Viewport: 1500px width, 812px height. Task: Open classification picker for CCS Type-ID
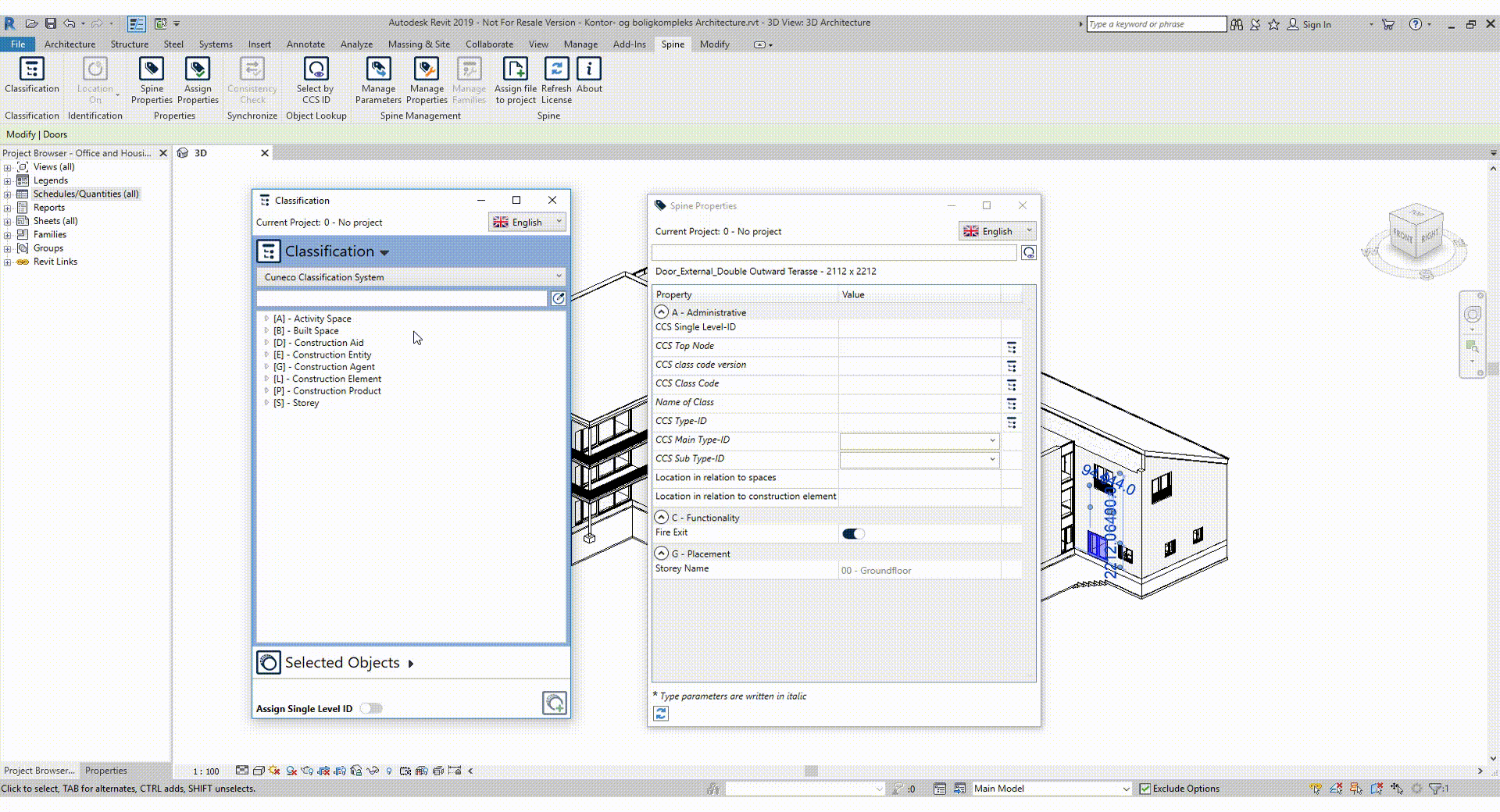pyautogui.click(x=1012, y=422)
